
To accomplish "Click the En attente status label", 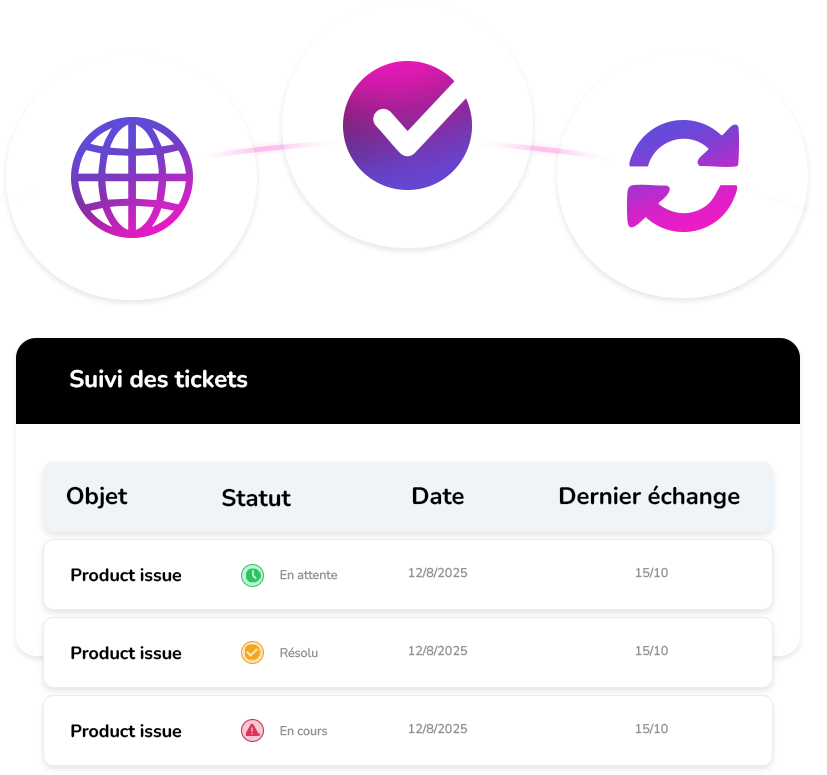I will click(x=308, y=576).
